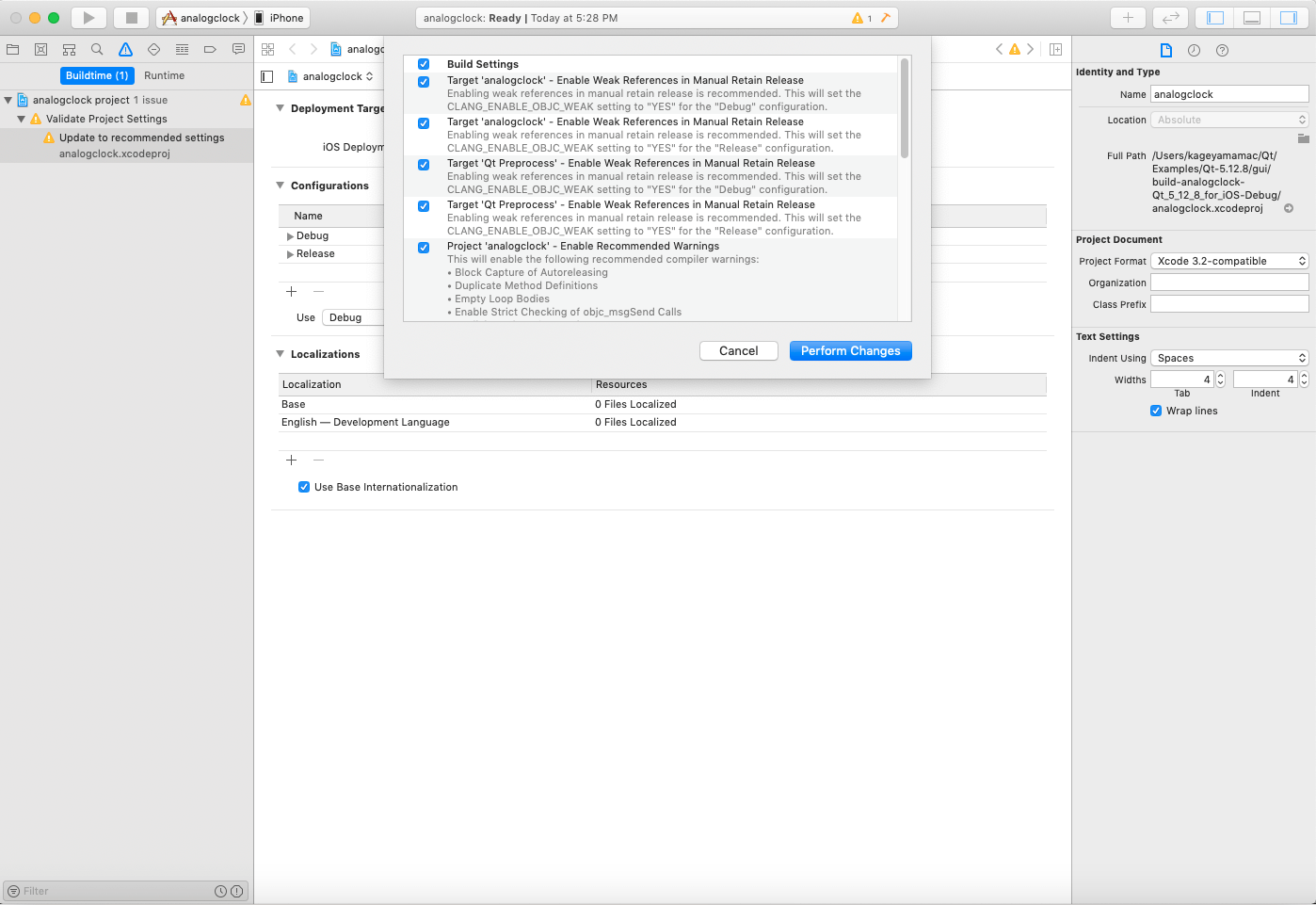Switch to Buildtime issues tab

(x=97, y=75)
